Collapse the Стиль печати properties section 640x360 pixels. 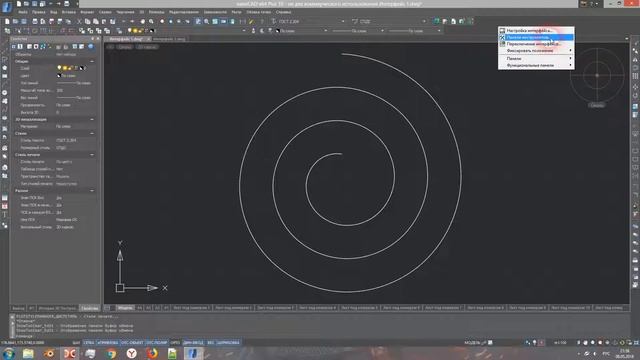pyautogui.click(x=92, y=155)
